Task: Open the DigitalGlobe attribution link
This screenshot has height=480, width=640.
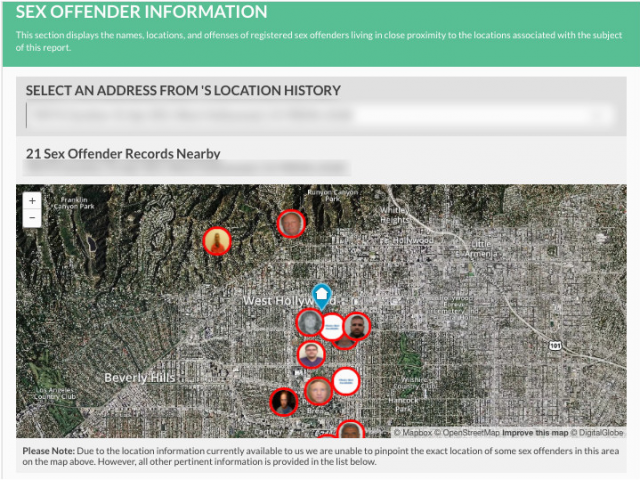Action: (x=599, y=433)
